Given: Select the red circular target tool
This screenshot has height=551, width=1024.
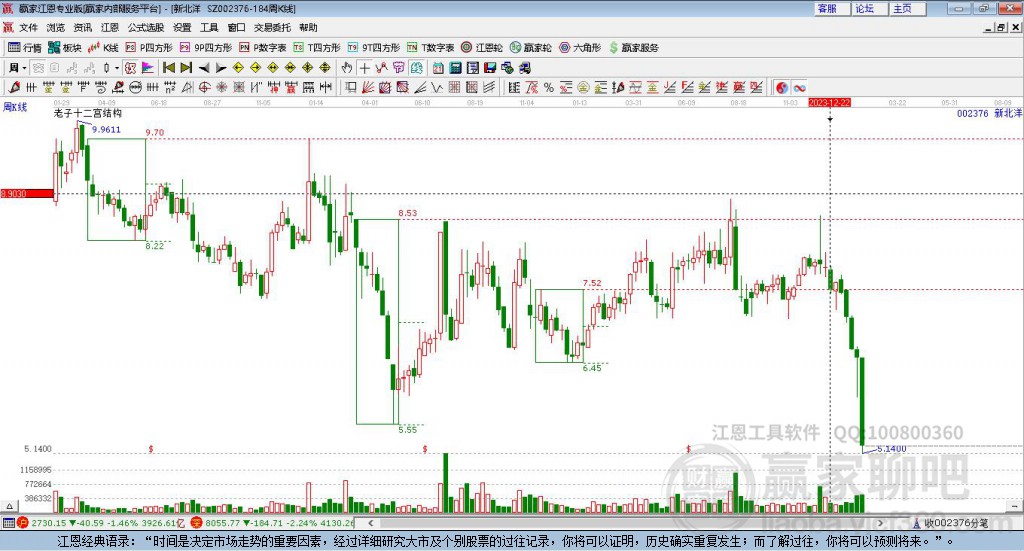Looking at the screenshot, I should point(204,87).
